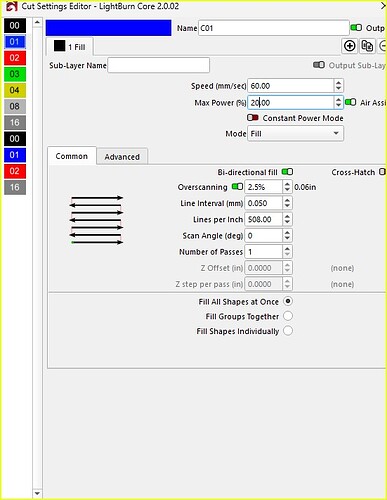Toggle Output Sub-Layer switch
Viewport: 387px width, 500px height.
(x=319, y=65)
